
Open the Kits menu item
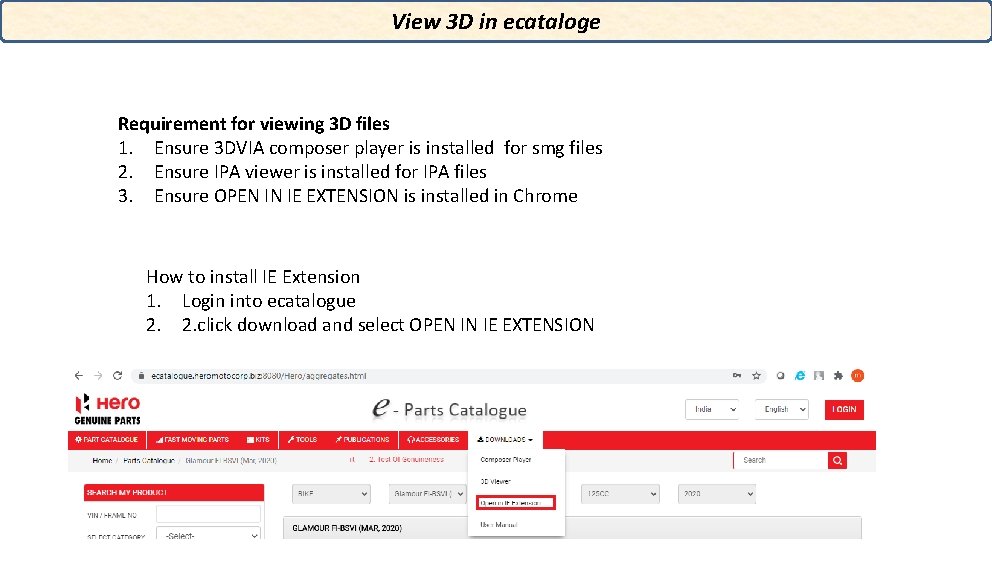click(x=258, y=439)
